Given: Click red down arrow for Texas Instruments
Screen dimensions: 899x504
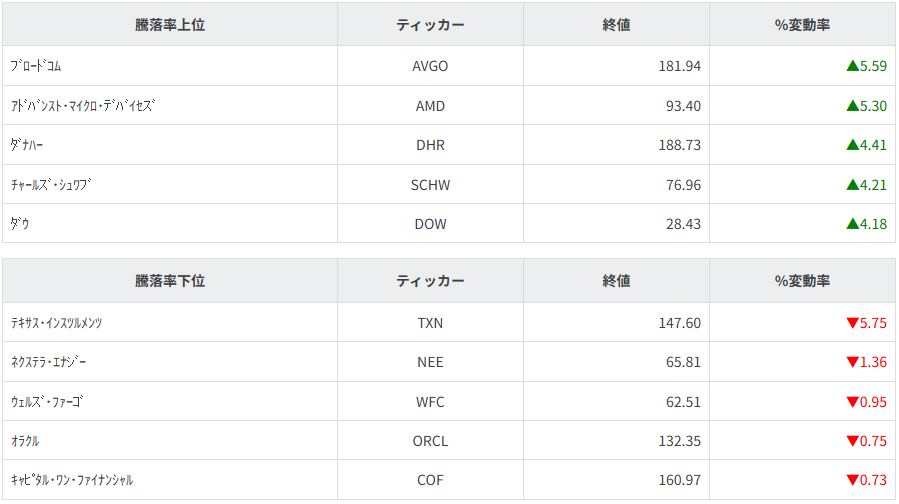Looking at the screenshot, I should [852, 323].
